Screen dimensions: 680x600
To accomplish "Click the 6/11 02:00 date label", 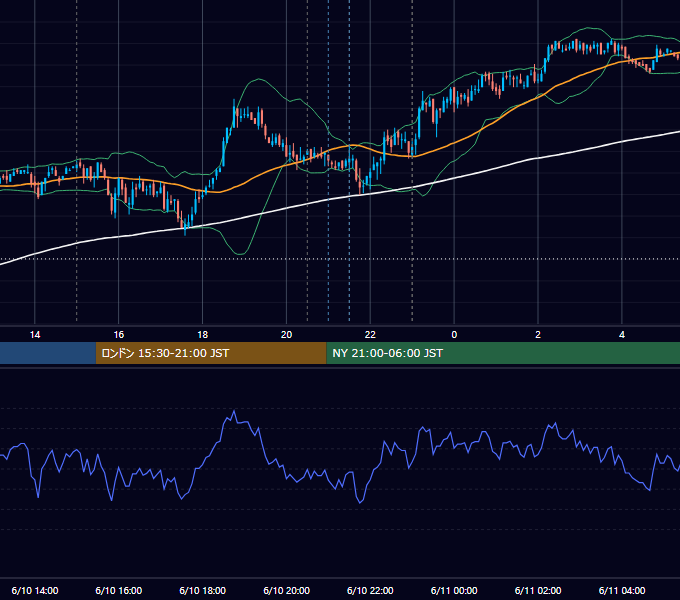I will coord(538,590).
